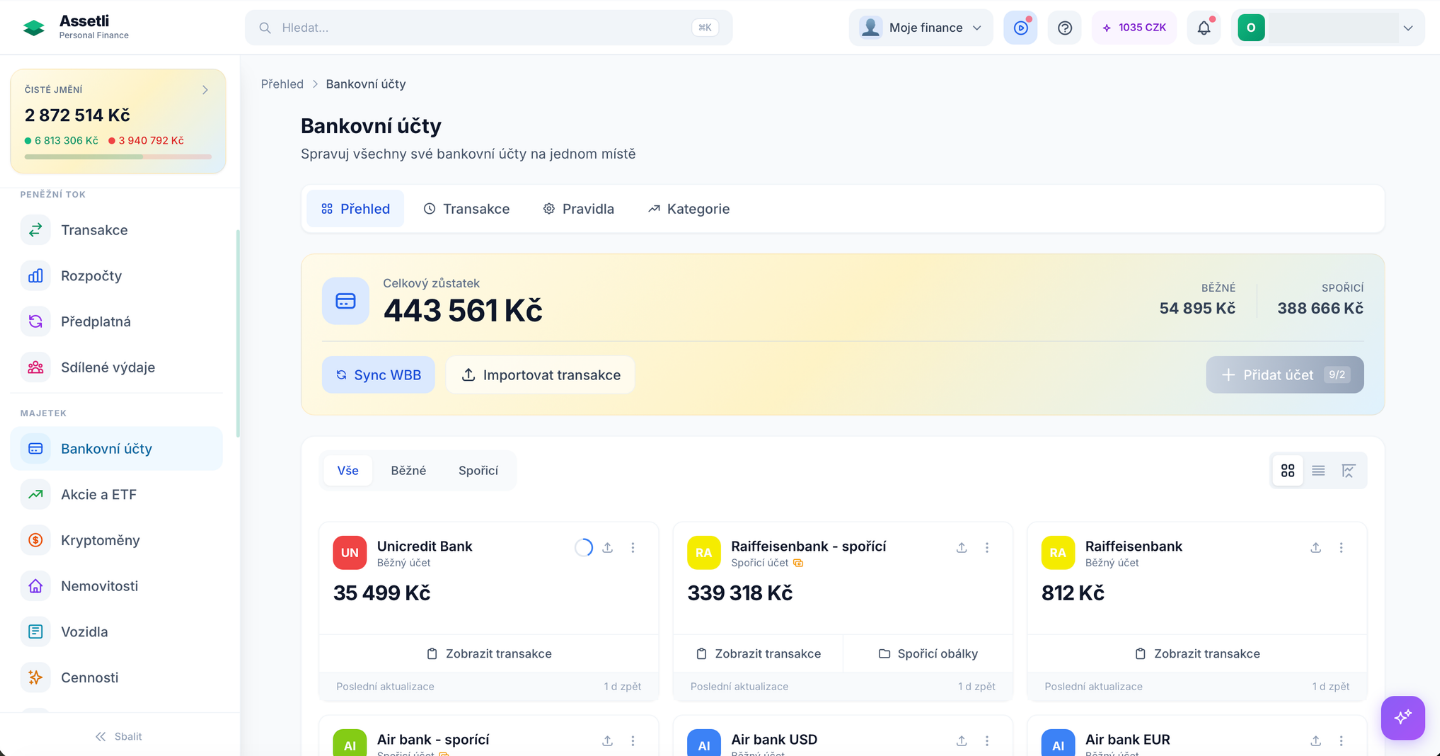Click the Sync WBB button

pyautogui.click(x=378, y=375)
